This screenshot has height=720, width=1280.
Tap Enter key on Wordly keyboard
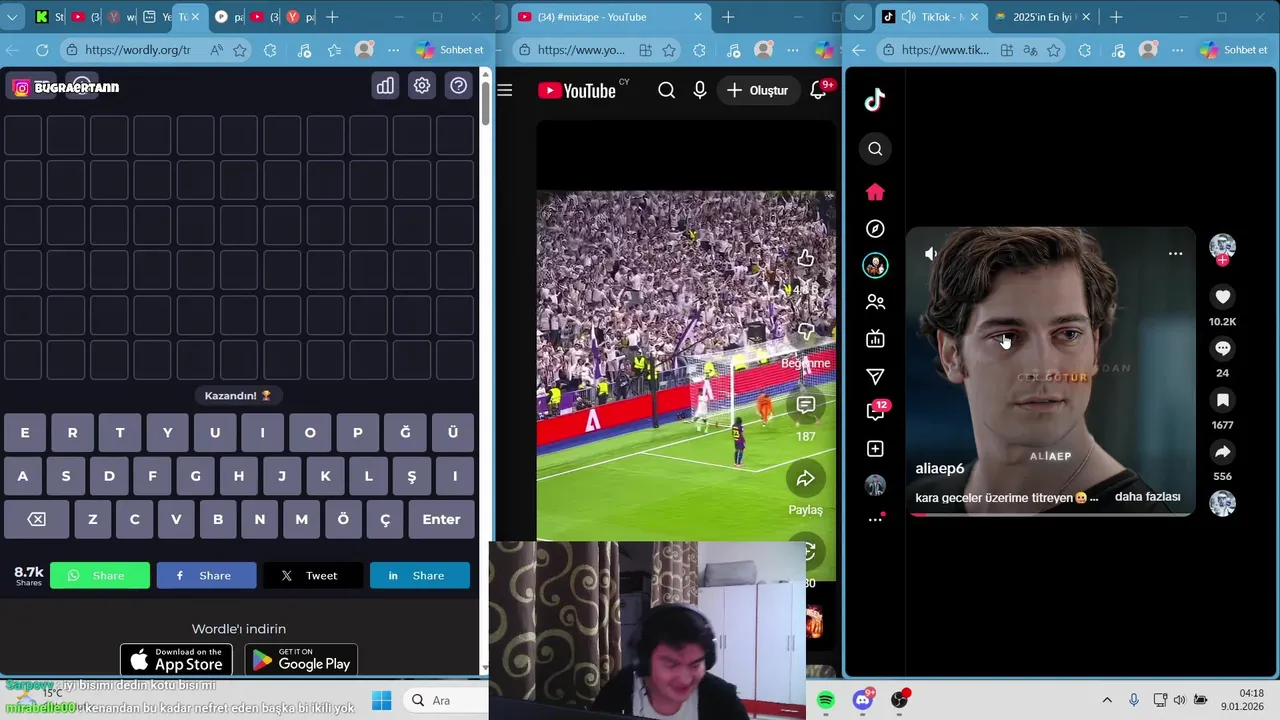(441, 519)
